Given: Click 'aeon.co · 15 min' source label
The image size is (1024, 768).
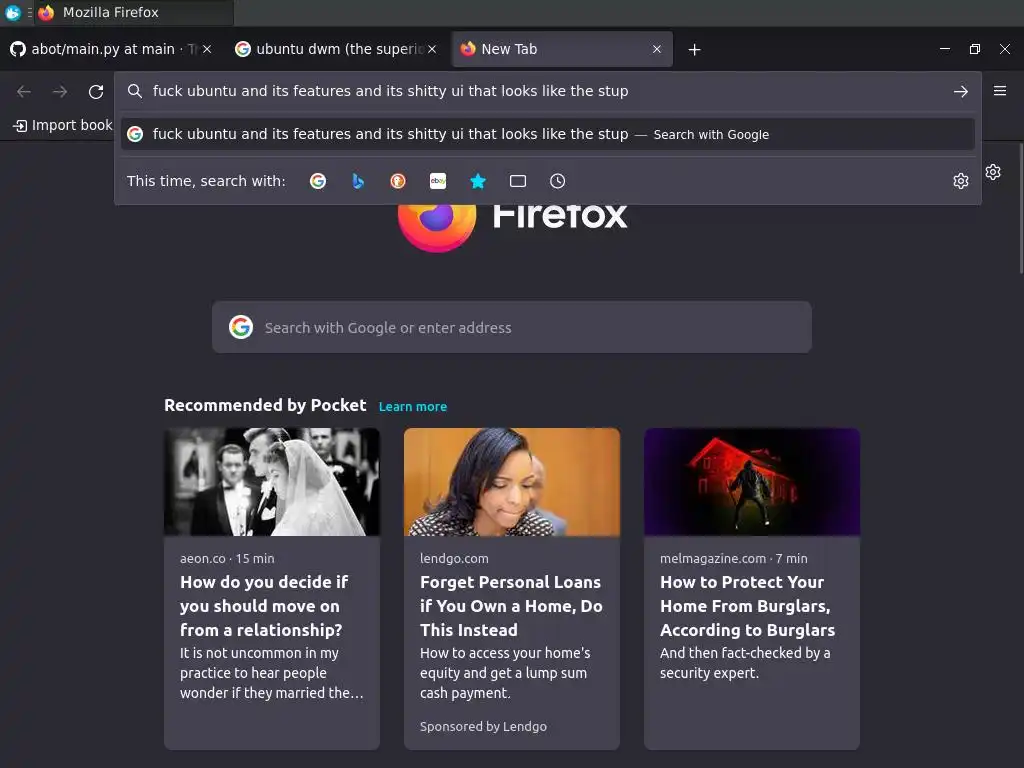Looking at the screenshot, I should tap(227, 558).
